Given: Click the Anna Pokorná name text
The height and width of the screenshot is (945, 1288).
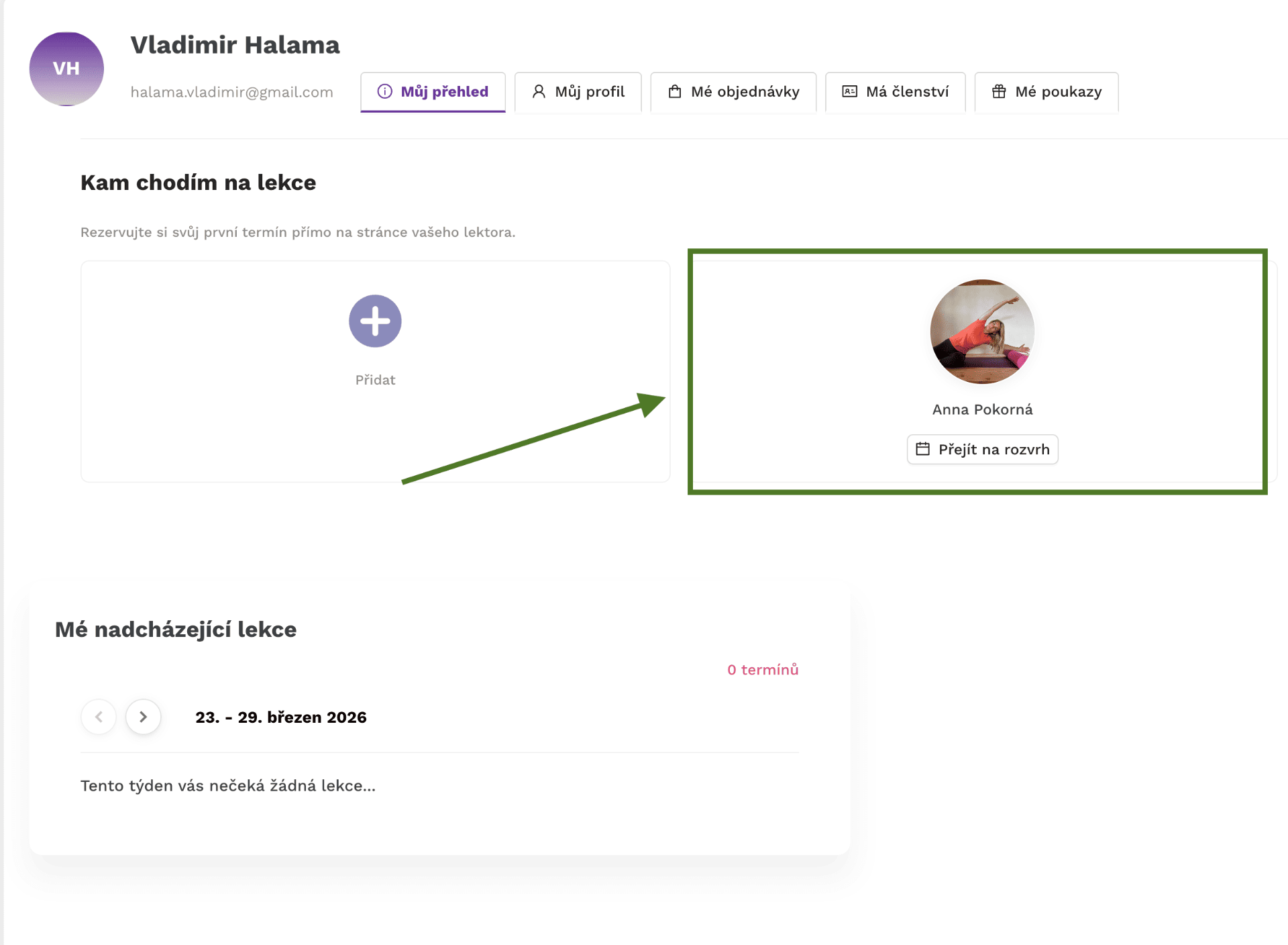Looking at the screenshot, I should [982, 409].
